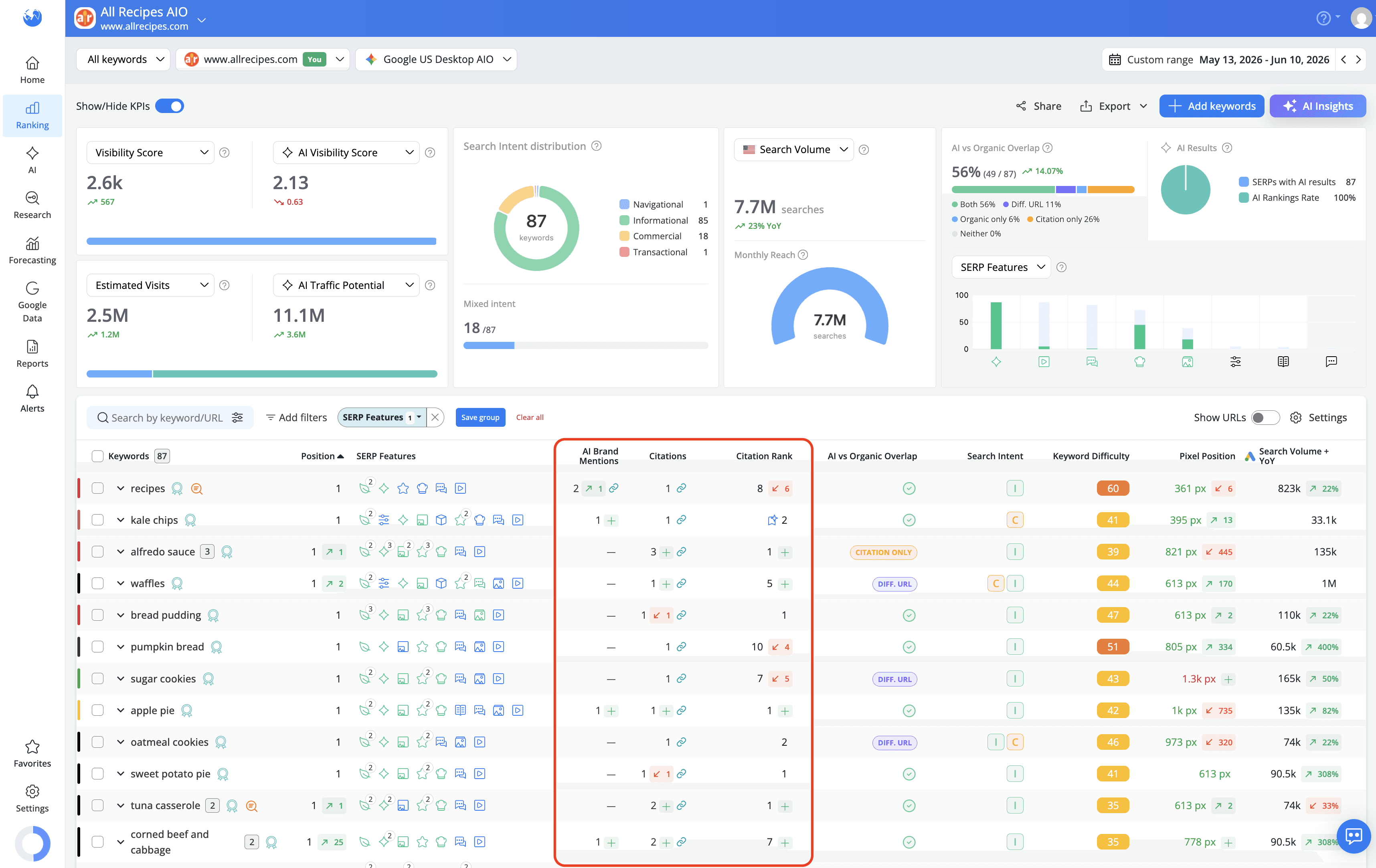
Task: Open the All keywords dropdown
Action: coord(123,59)
